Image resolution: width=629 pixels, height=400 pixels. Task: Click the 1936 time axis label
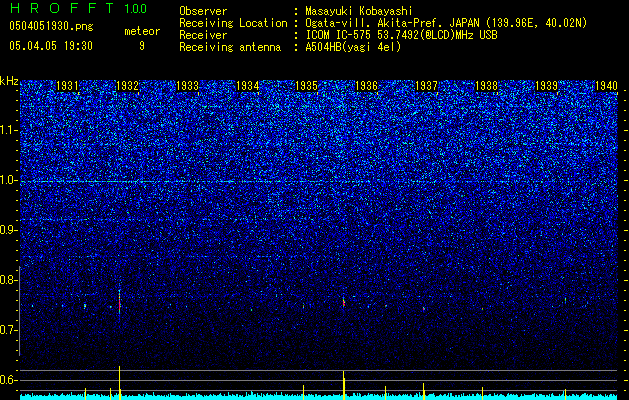coord(367,86)
